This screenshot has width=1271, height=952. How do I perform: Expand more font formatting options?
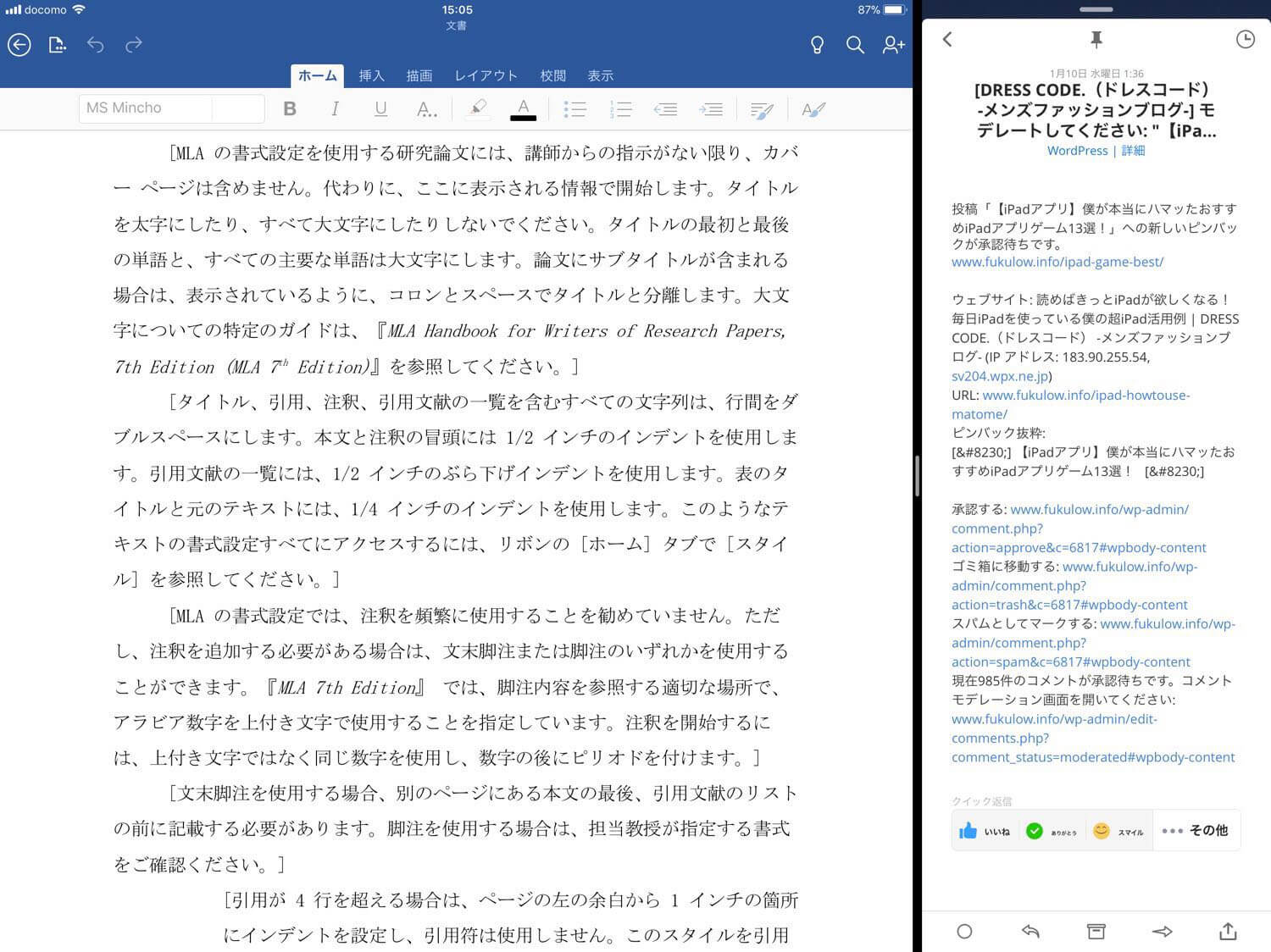(426, 109)
